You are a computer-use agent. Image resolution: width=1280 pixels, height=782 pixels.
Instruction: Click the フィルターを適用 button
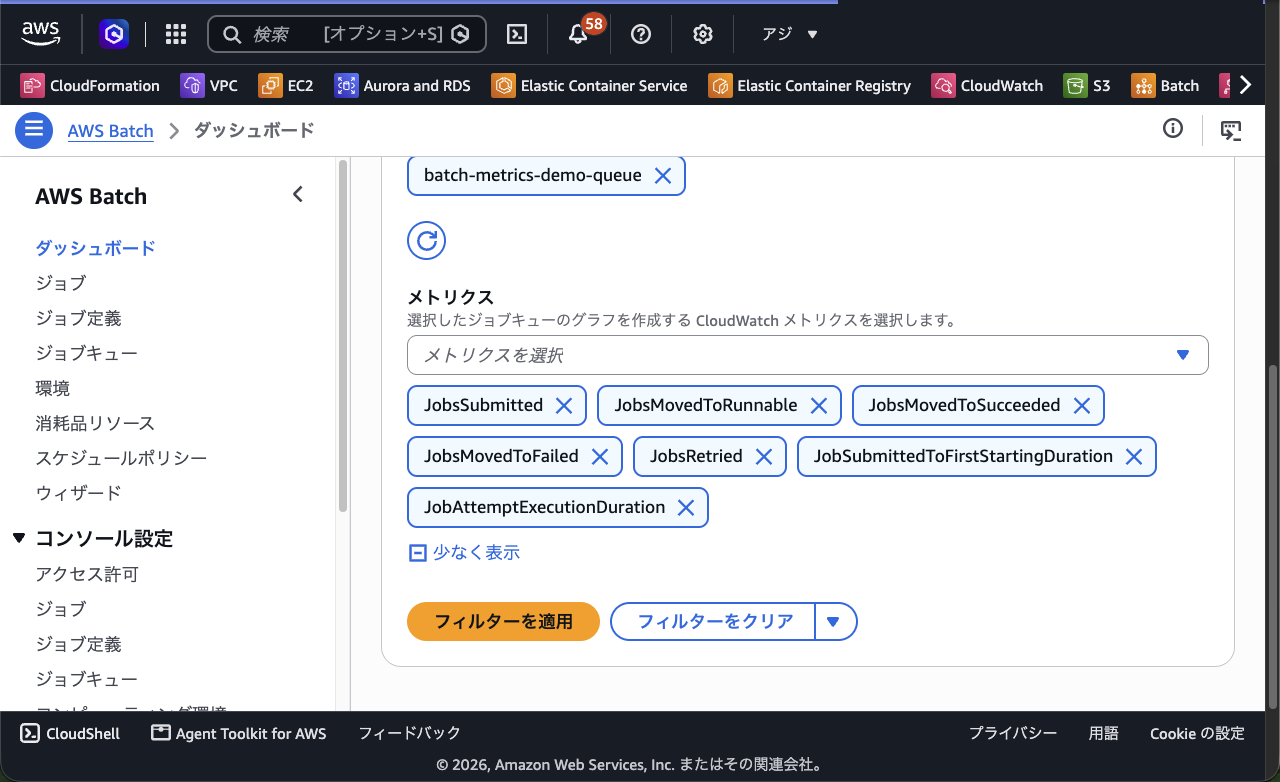503,622
